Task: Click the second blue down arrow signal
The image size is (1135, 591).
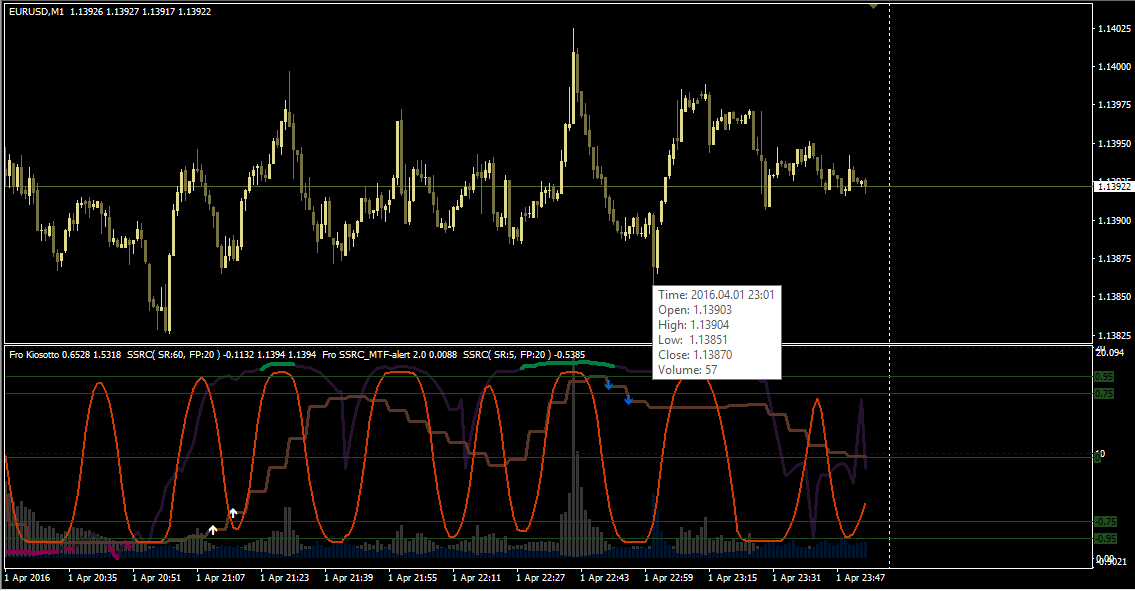Action: [x=628, y=400]
